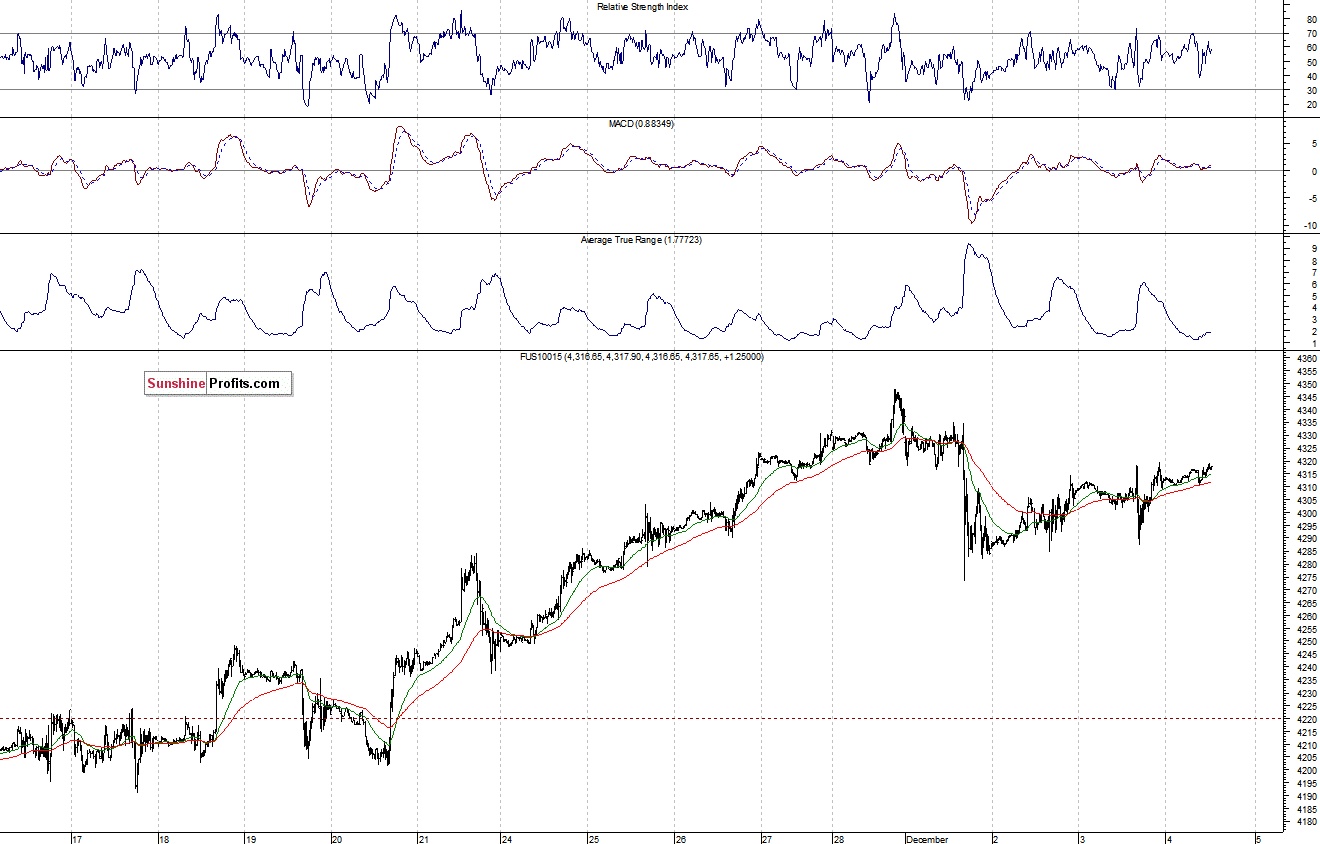Select date label 18 on the time axis
The image size is (1320, 844).
click(x=164, y=839)
